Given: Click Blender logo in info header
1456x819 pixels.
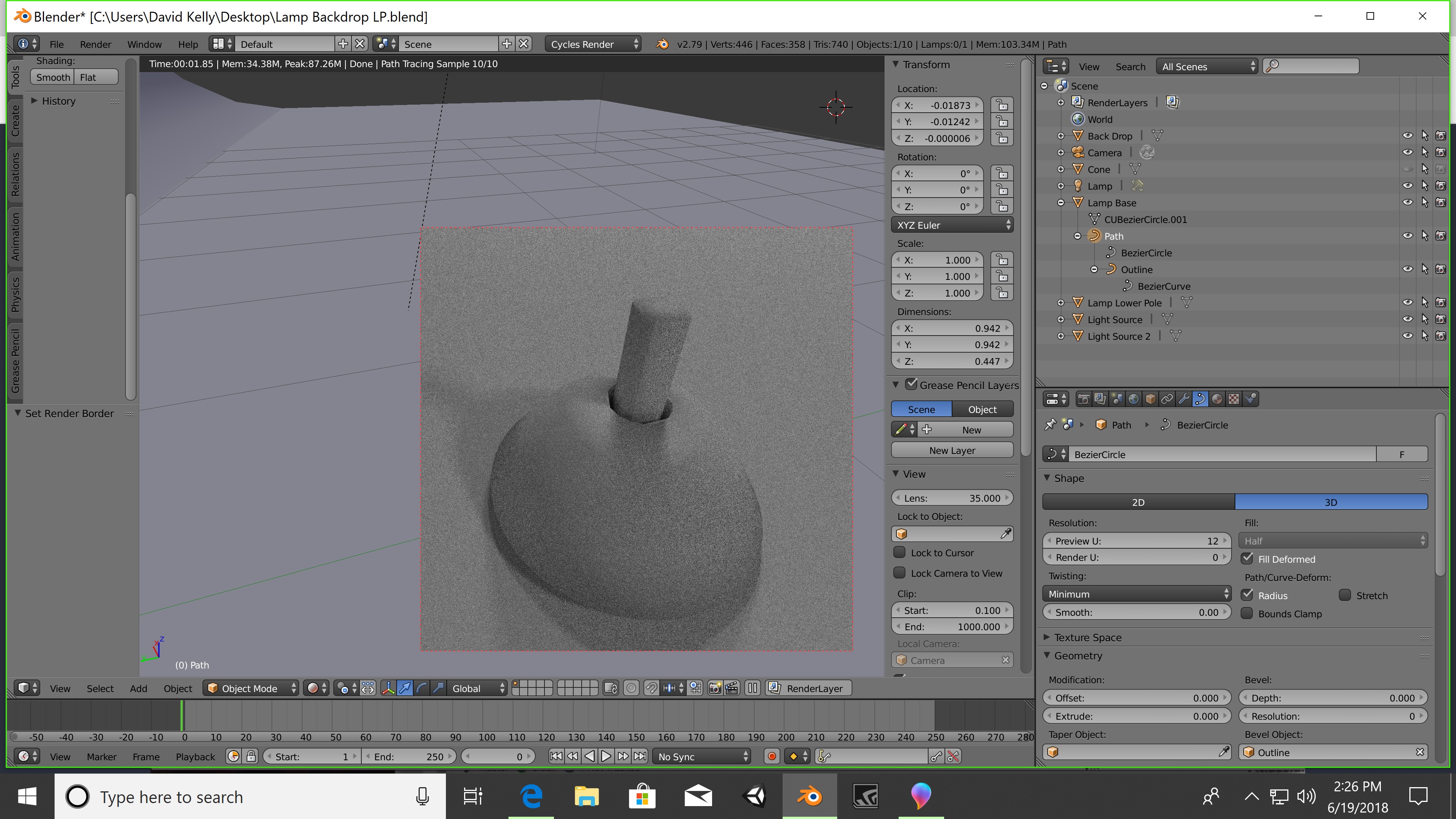Looking at the screenshot, I should pyautogui.click(x=662, y=44).
